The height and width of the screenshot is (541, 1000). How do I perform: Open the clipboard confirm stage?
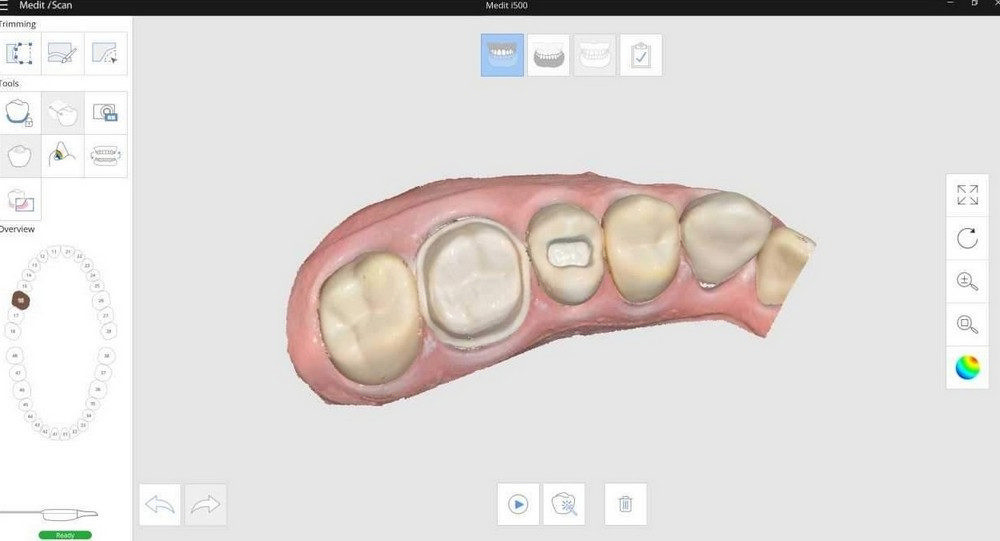point(641,56)
